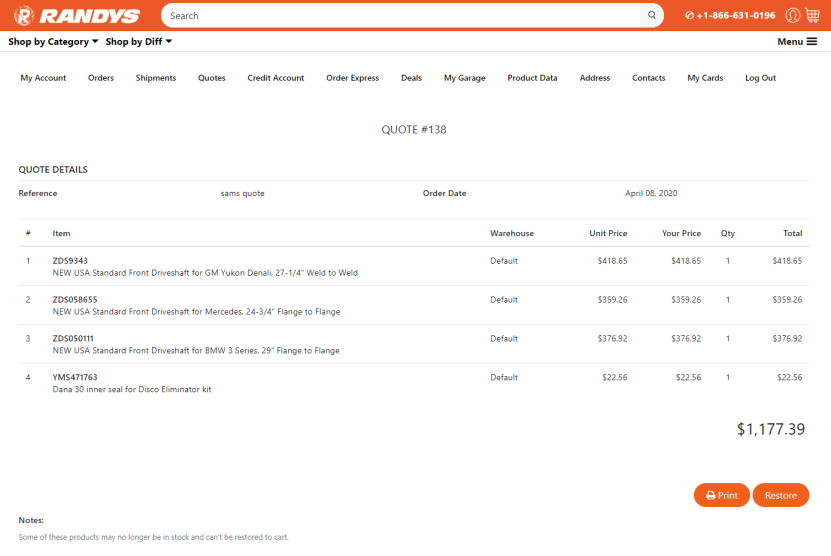Open the Shipments tab
This screenshot has height=556, width=831.
(x=156, y=78)
